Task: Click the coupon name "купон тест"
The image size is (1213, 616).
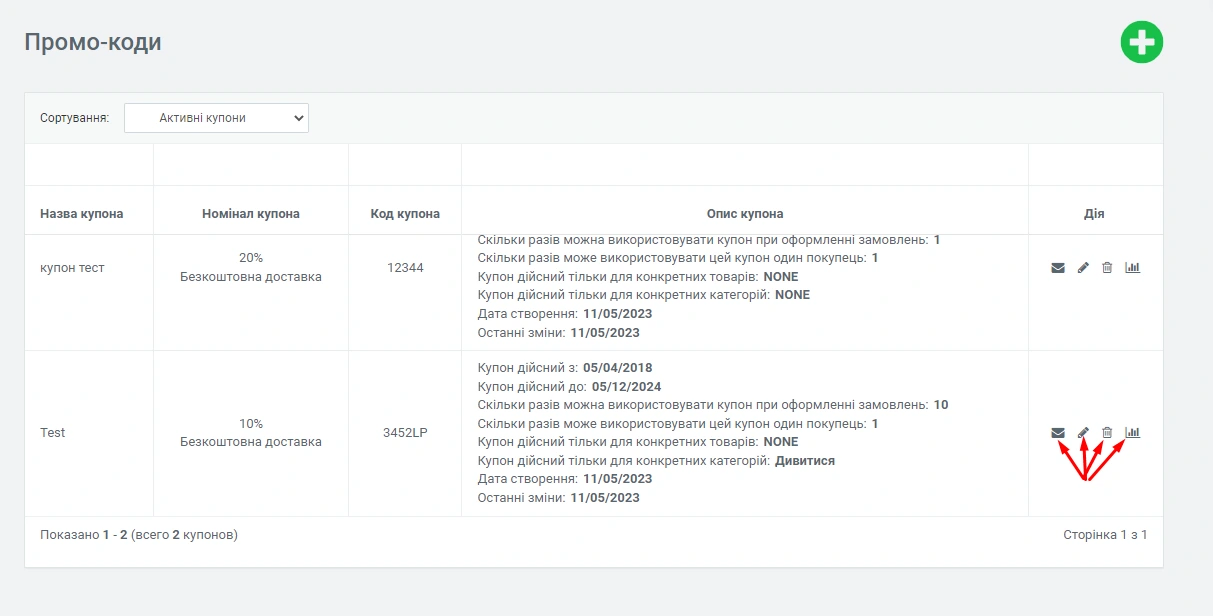Action: coord(72,268)
